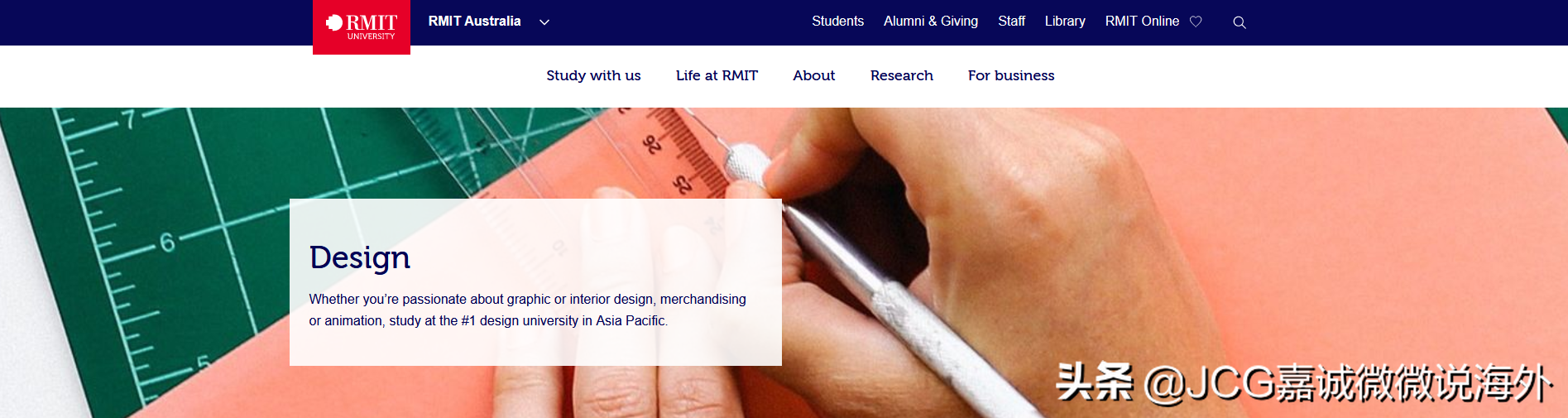Click the heart icon beside RMIT Online

point(1196,22)
